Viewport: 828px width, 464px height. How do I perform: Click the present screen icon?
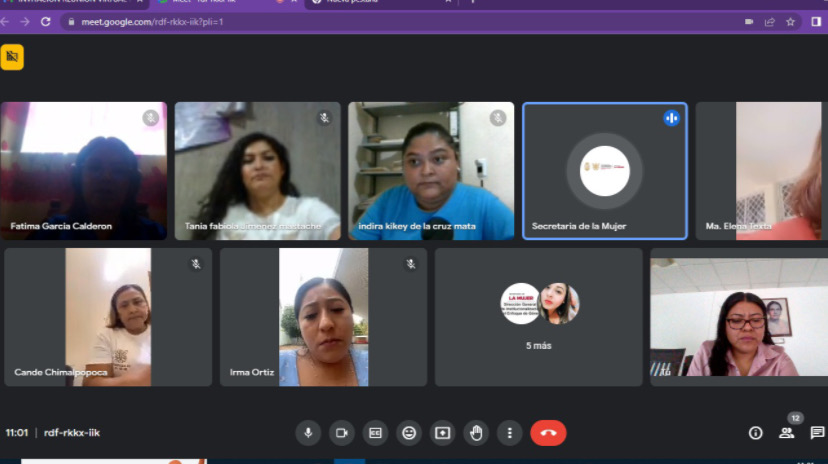click(x=443, y=433)
